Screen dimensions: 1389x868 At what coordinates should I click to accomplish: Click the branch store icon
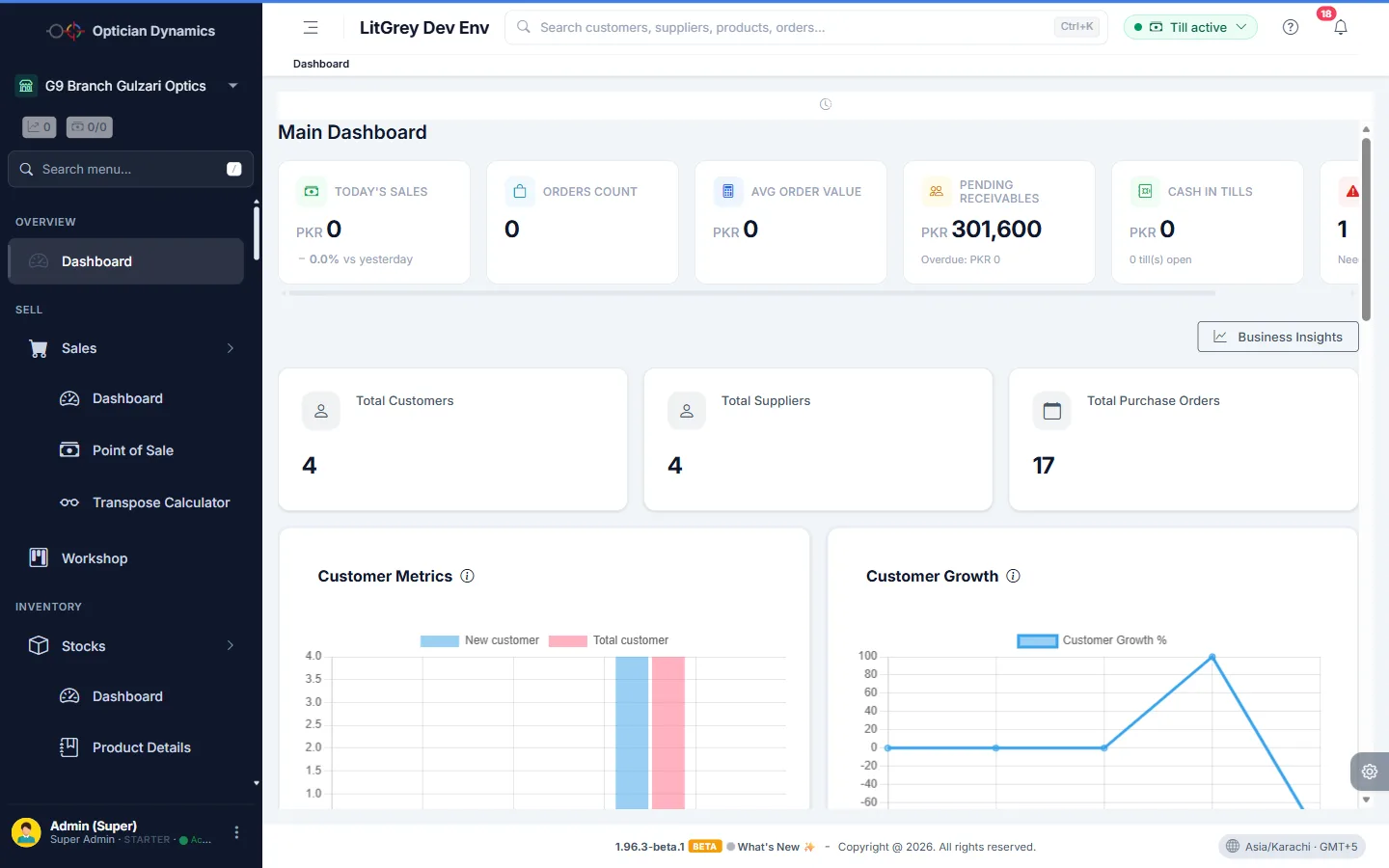click(x=26, y=86)
